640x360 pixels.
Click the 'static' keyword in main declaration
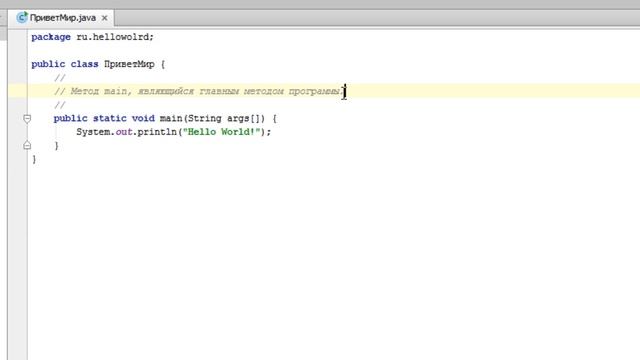click(x=109, y=118)
